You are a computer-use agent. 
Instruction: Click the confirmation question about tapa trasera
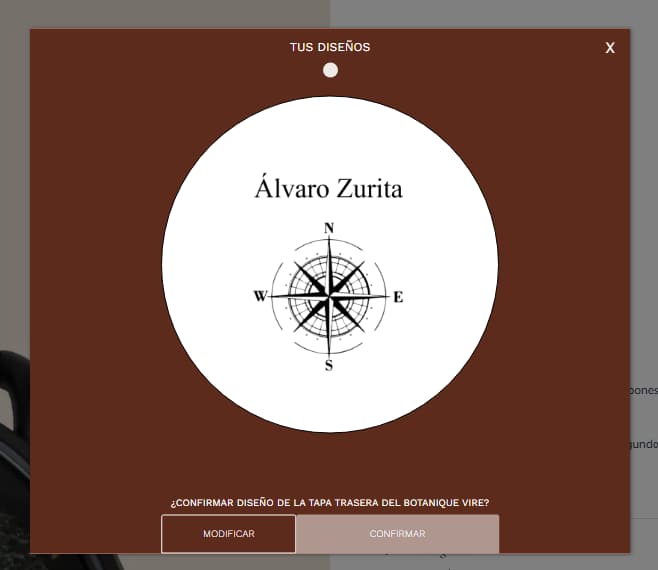pos(330,502)
